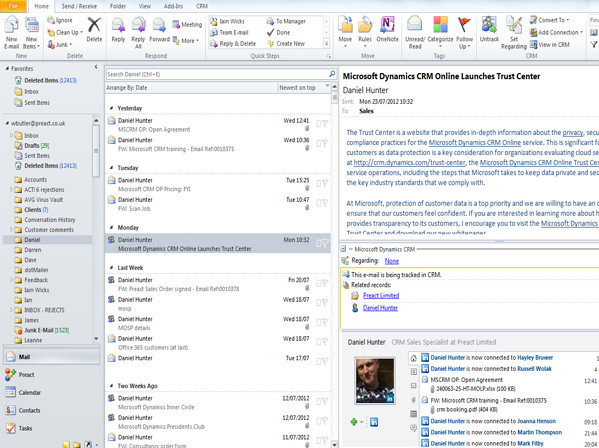Screen dimensions: 599x448
Task: Flag the Office 365 customers email
Action: [325, 341]
